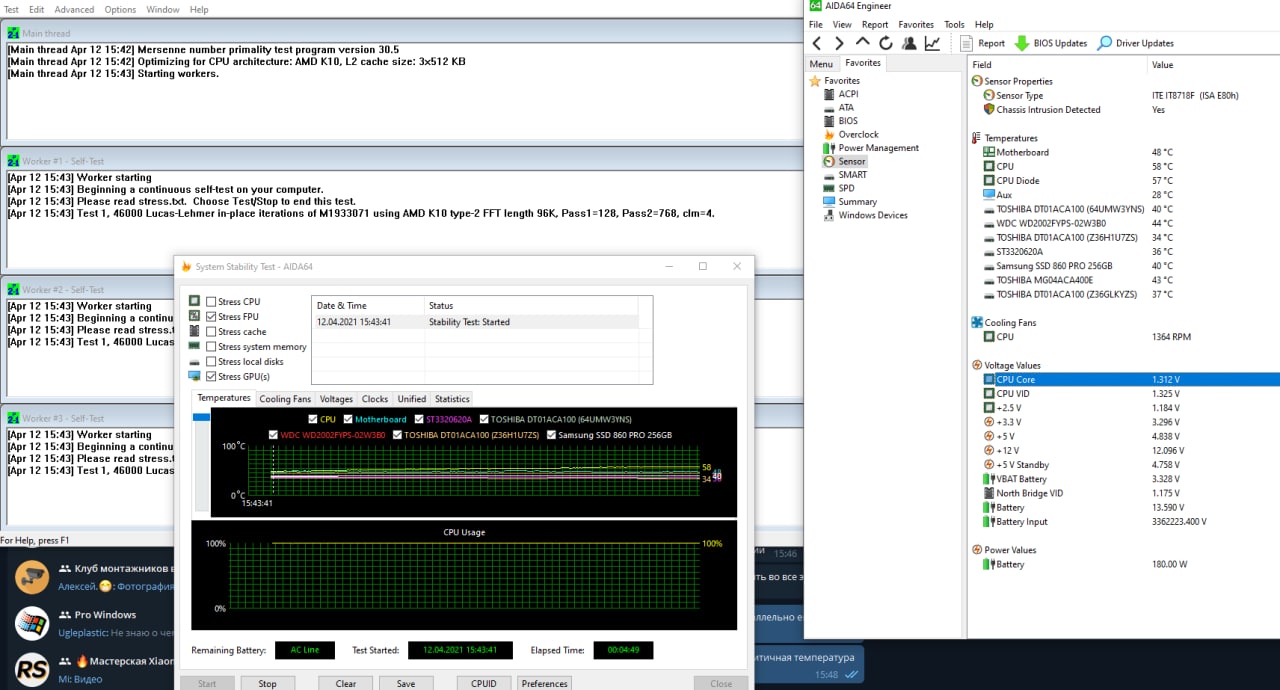Click the user silhouette toolbar icon
1280x690 pixels.
coord(909,43)
